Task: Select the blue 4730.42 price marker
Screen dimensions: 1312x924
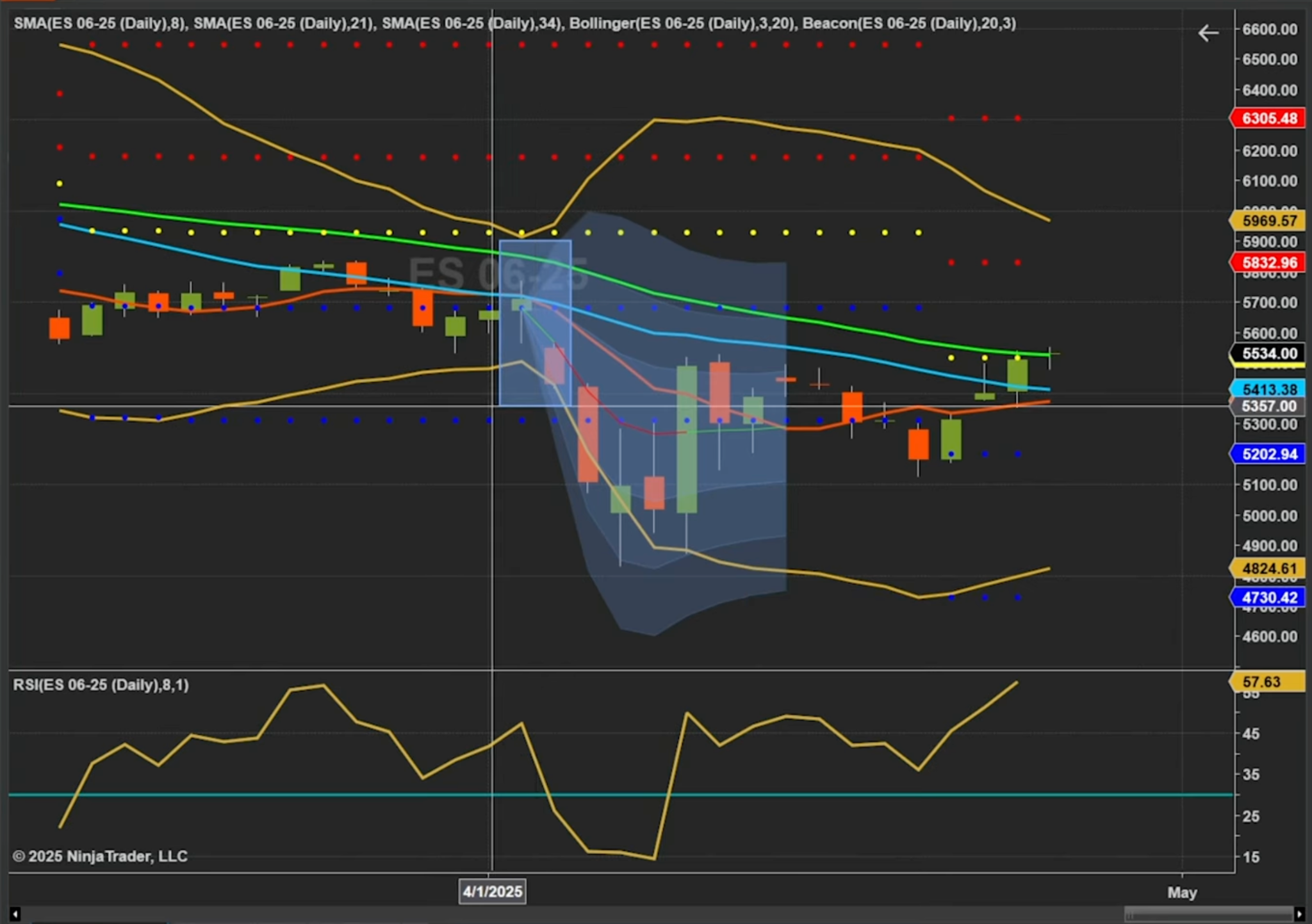Action: [x=1268, y=597]
